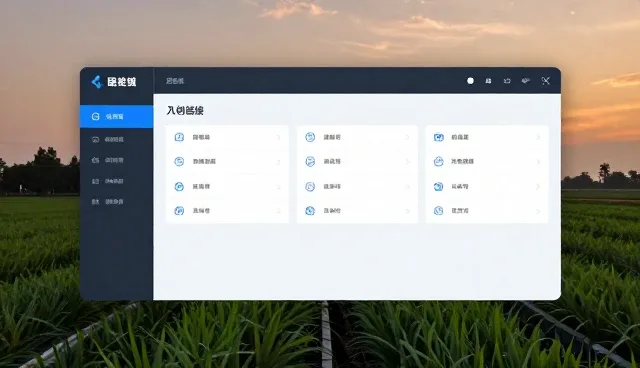640x368 pixels.
Task: Expand the chevron on the middle card's second row
Action: [x=407, y=162]
